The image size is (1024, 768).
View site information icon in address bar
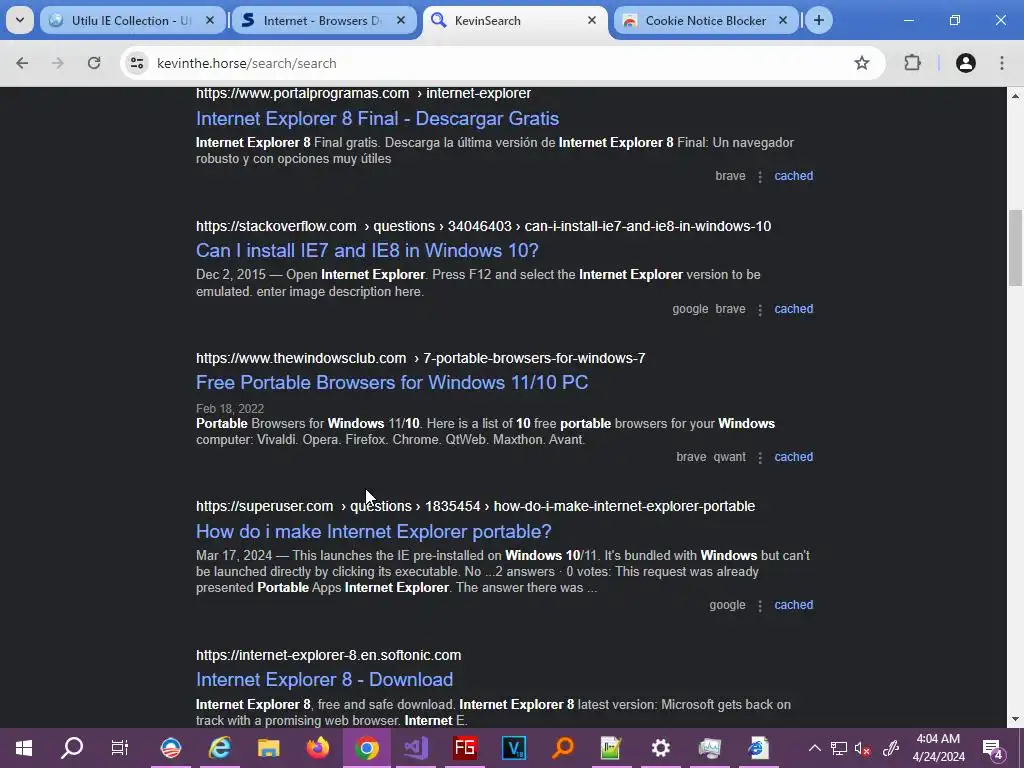[137, 63]
